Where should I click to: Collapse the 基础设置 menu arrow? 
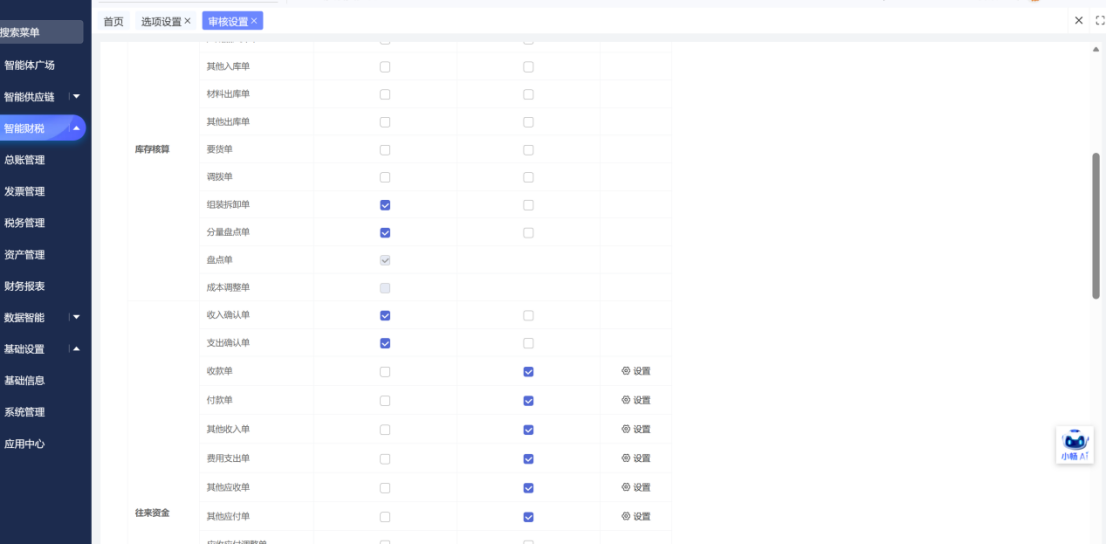tap(76, 349)
